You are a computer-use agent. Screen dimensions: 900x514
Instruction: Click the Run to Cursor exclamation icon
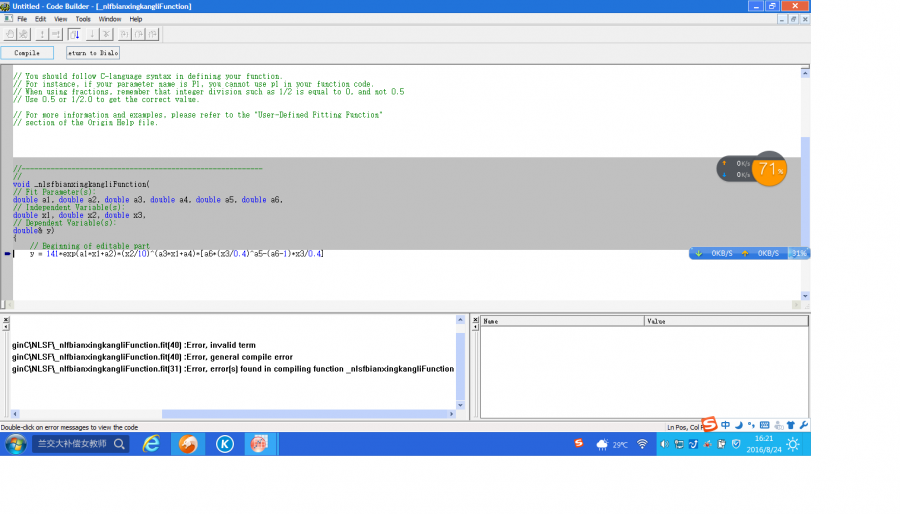point(56,34)
